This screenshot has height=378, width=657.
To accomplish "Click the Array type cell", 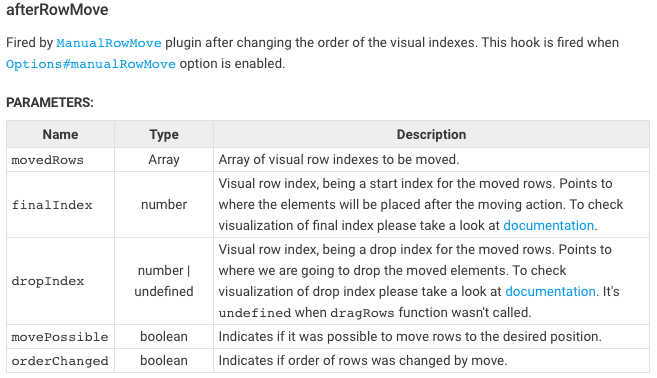I will click(164, 160).
